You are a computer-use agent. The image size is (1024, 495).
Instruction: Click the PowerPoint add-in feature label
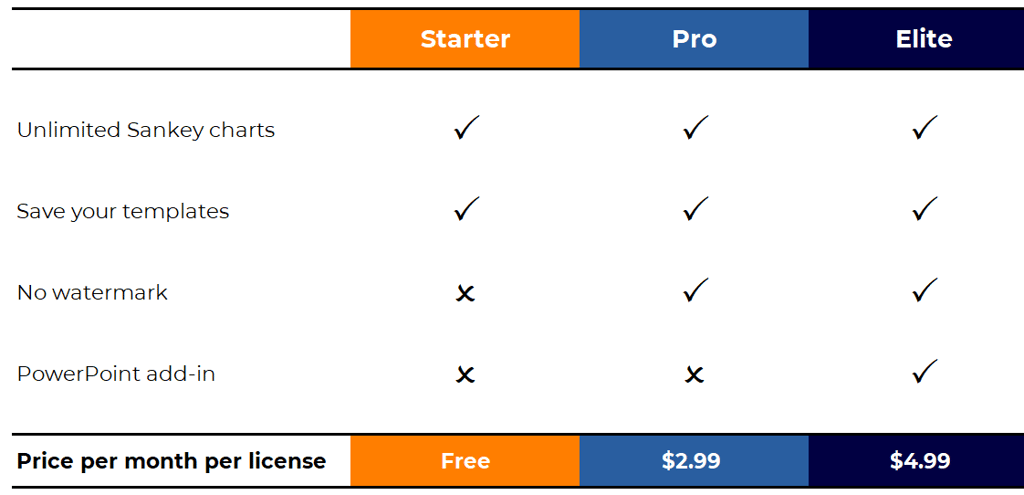(116, 374)
